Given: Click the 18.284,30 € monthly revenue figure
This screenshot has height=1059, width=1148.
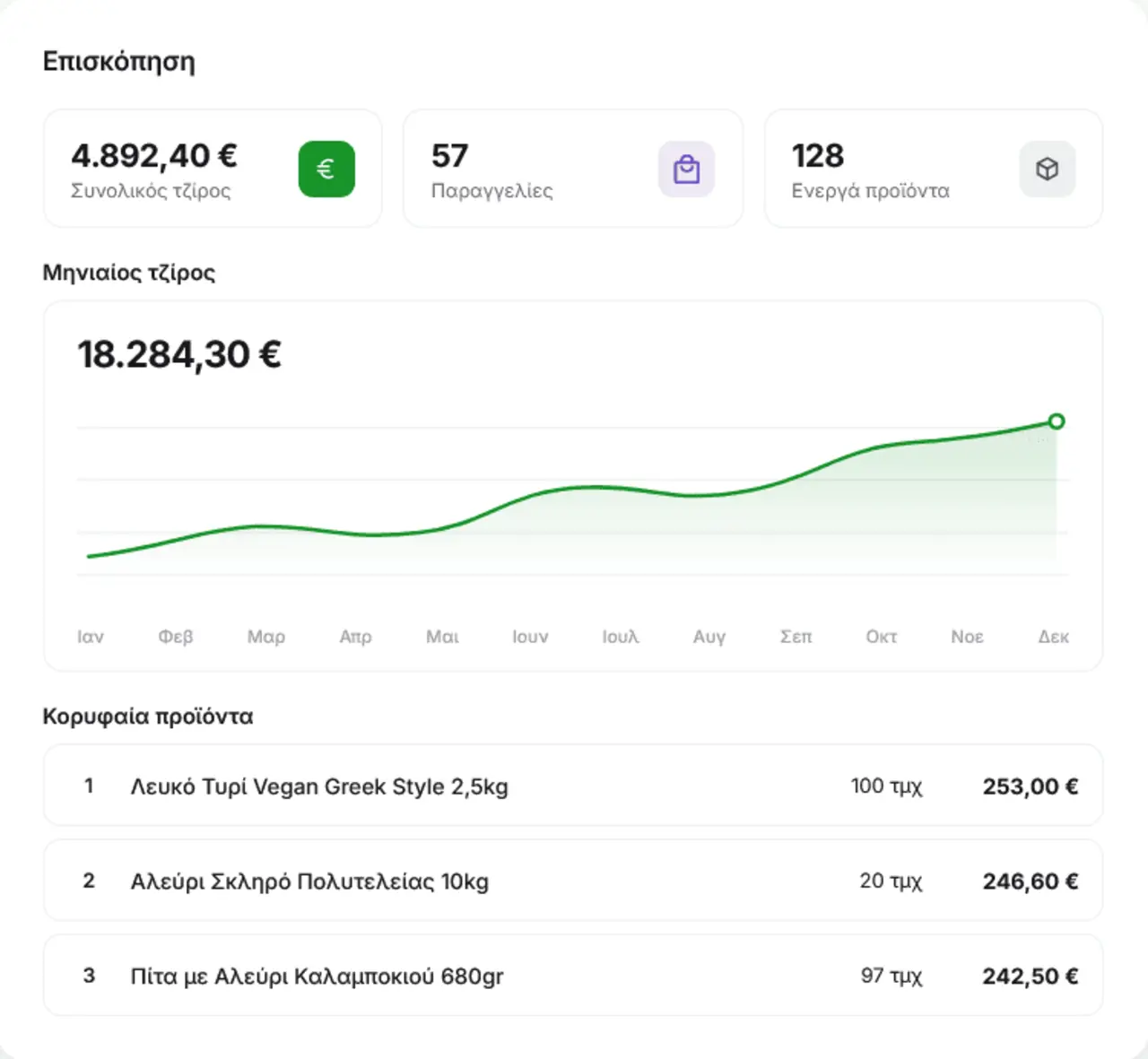Looking at the screenshot, I should point(179,354).
